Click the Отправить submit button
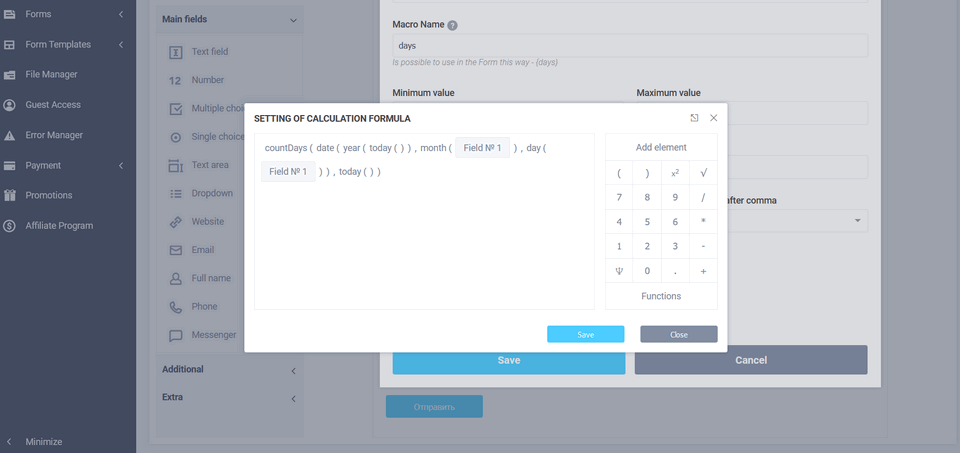Screen dimensions: 960x453 pos(434,406)
